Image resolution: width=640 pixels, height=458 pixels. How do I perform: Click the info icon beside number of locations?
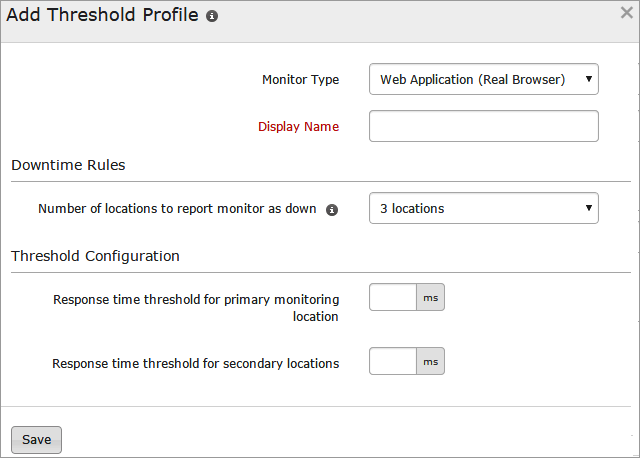(332, 210)
